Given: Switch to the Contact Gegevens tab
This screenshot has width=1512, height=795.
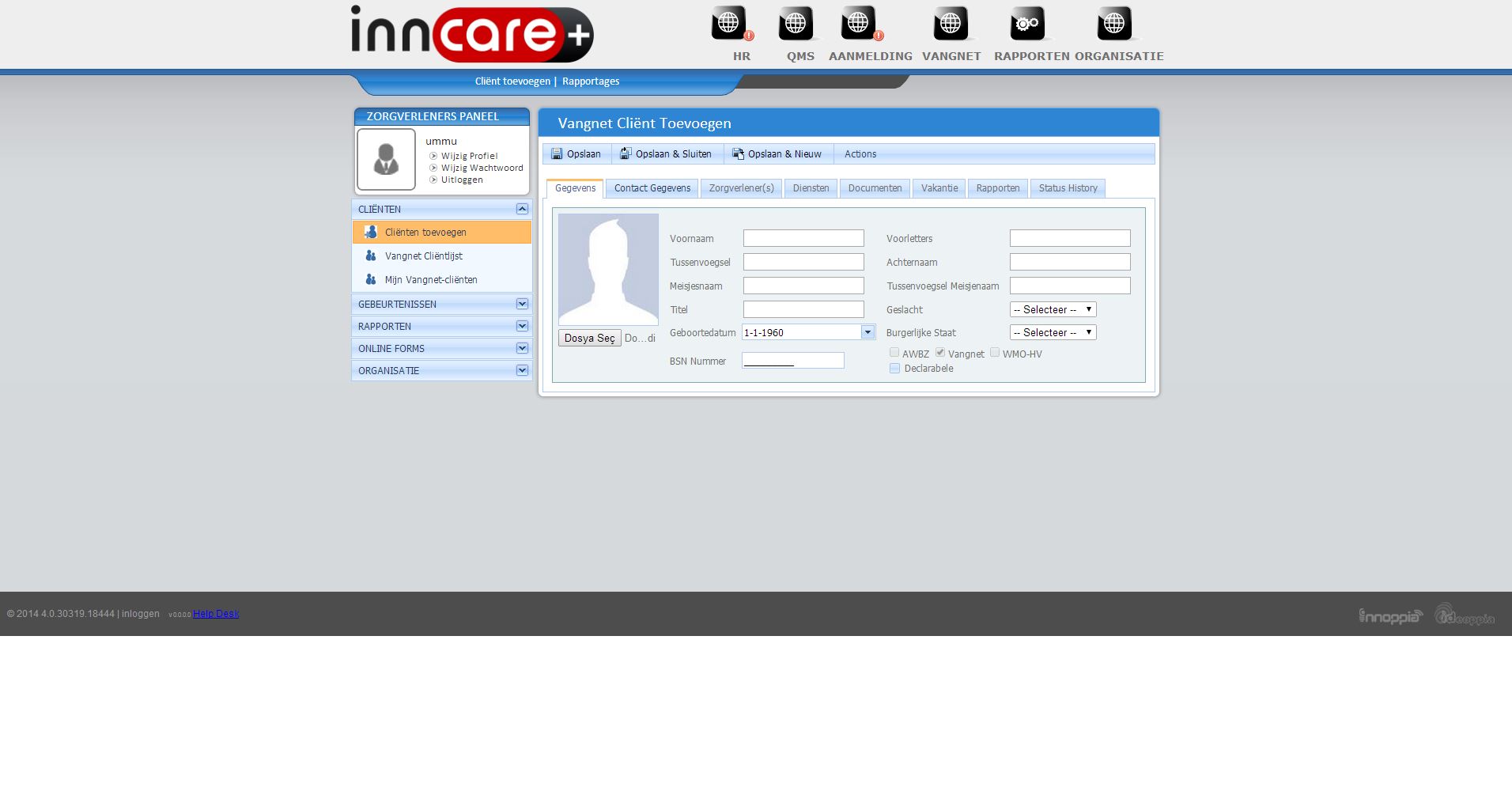Looking at the screenshot, I should coord(652,188).
